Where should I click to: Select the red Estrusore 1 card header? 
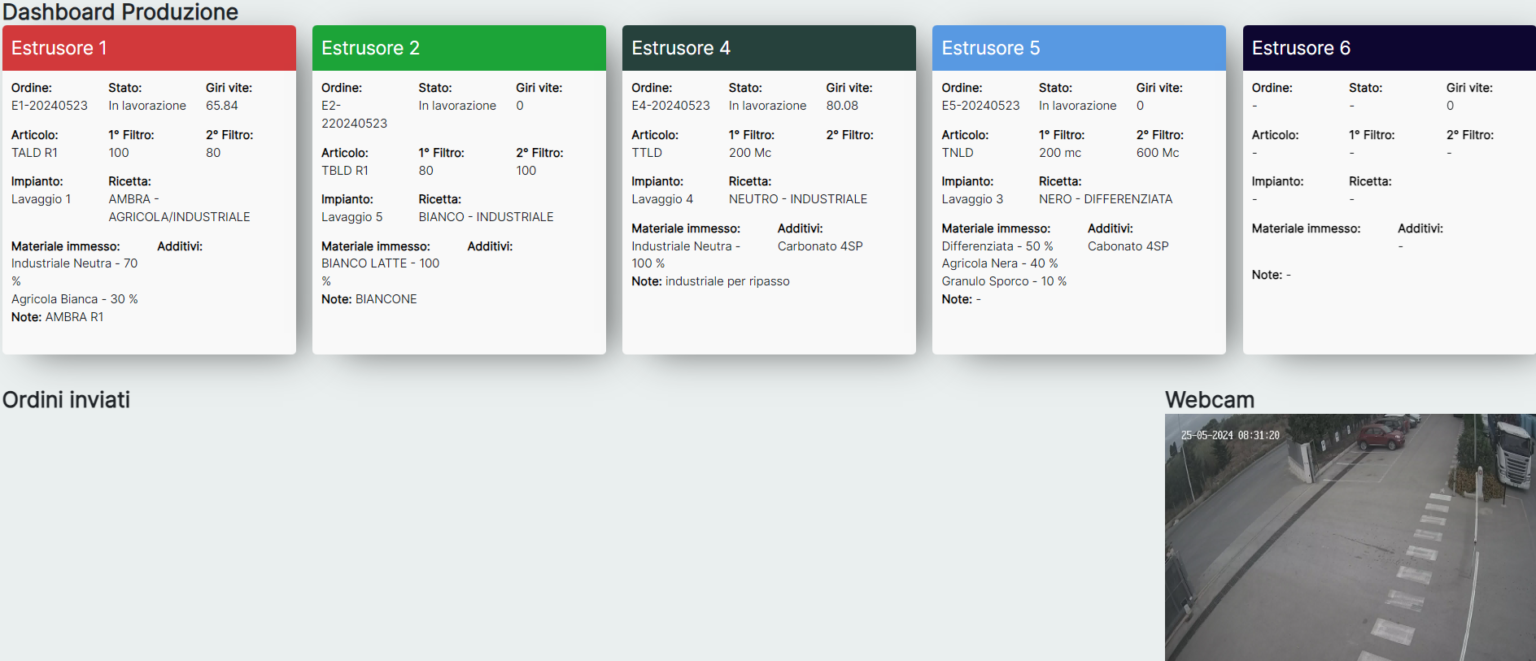(149, 48)
